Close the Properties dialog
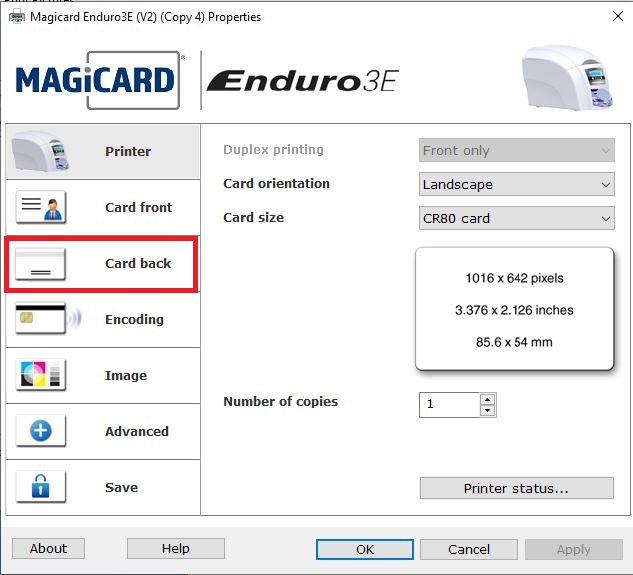The width and height of the screenshot is (633, 575). tap(618, 17)
